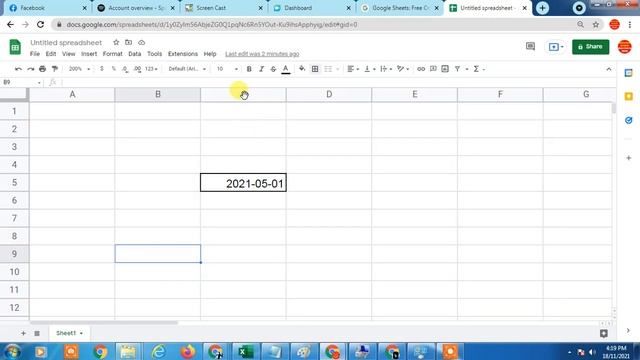Open the zoom 200% dropdown
Image resolution: width=640 pixels, height=360 pixels.
(x=79, y=69)
